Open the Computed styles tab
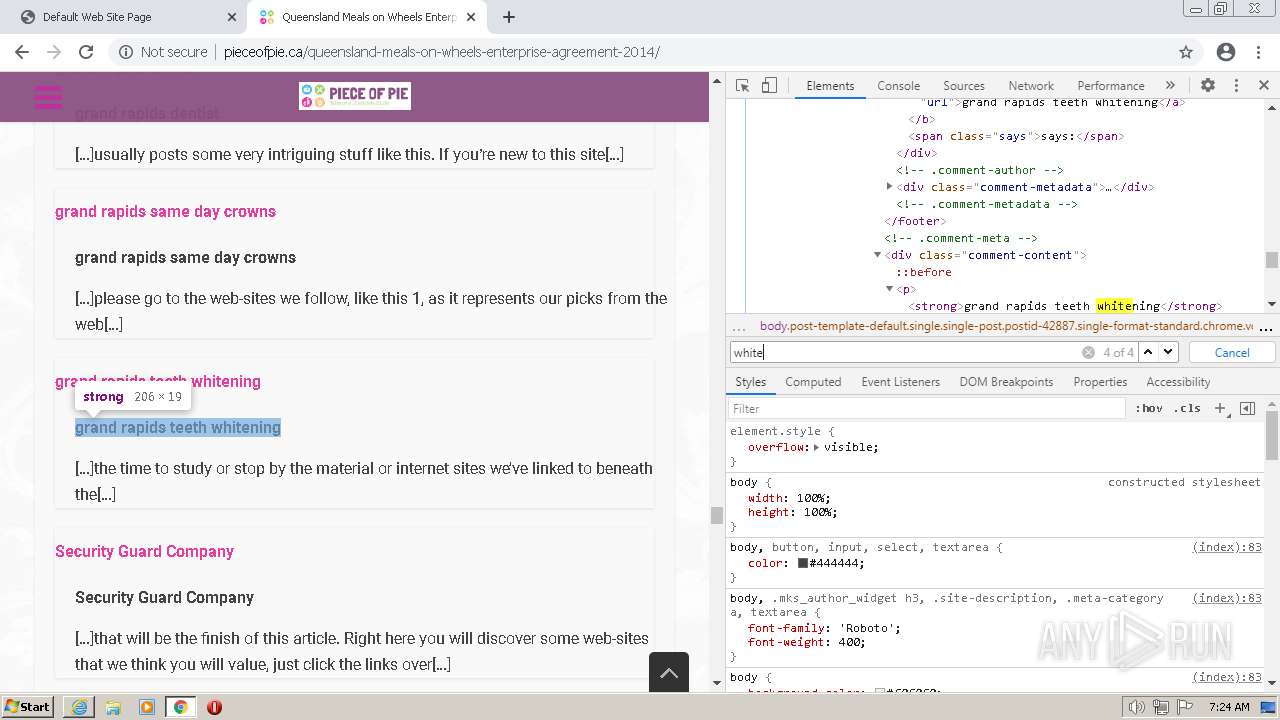1280x720 pixels. (x=813, y=382)
